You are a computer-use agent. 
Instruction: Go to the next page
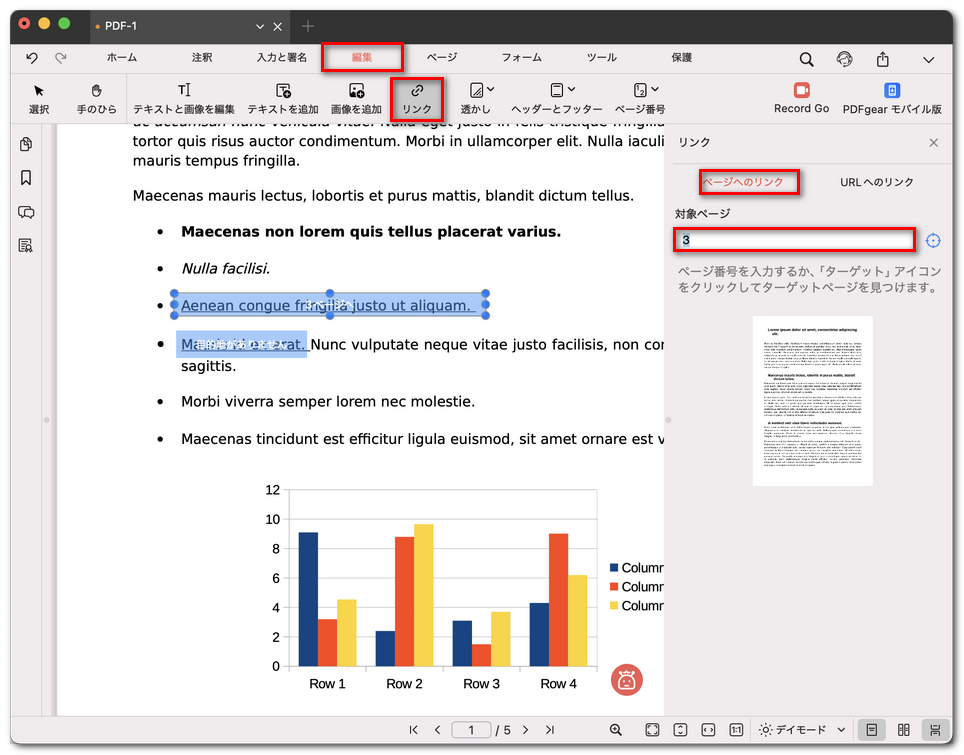526,730
